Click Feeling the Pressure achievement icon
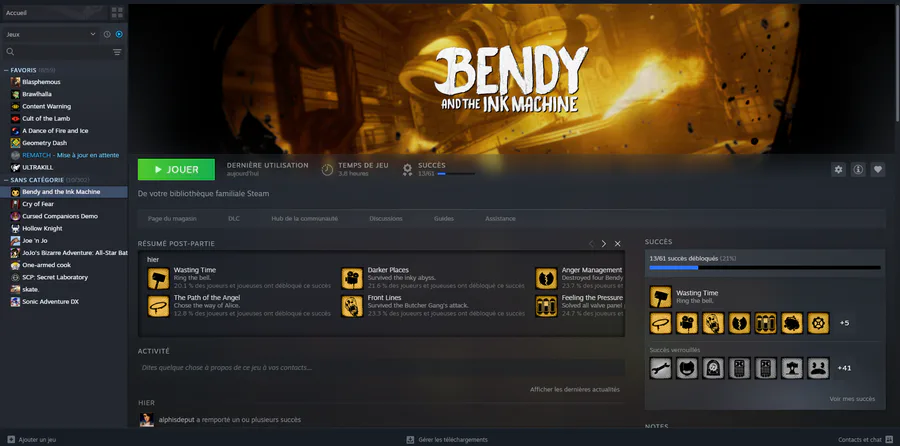The width and height of the screenshot is (900, 446). (546, 306)
